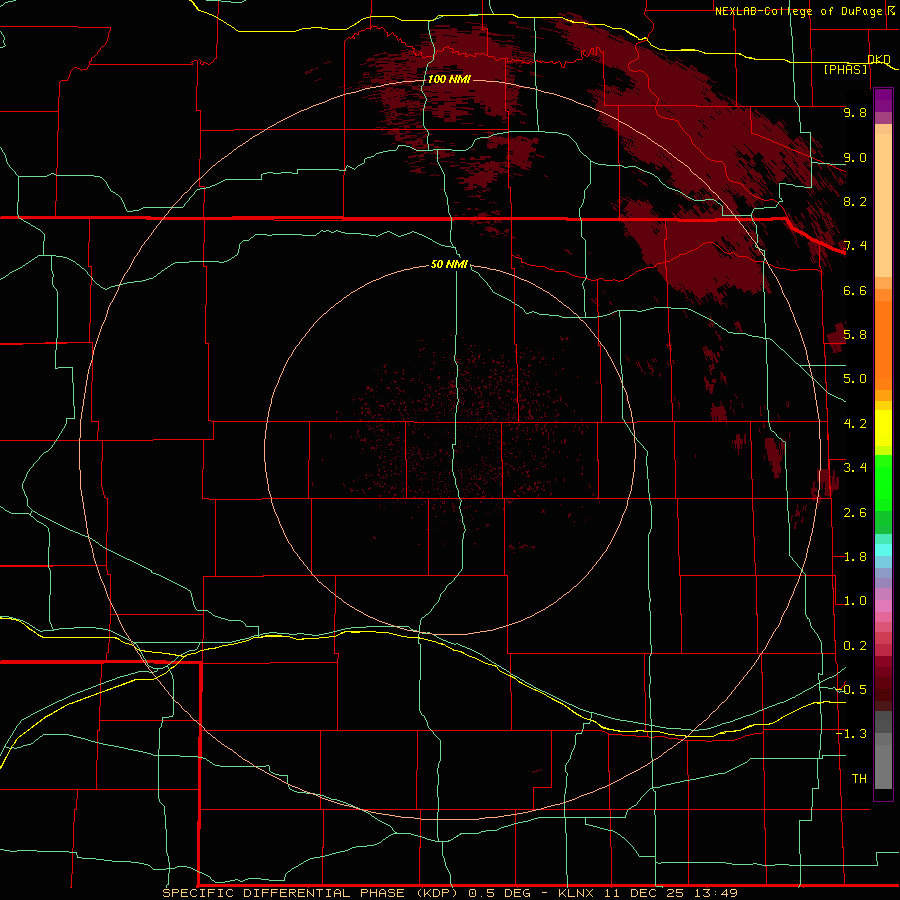This screenshot has height=900, width=900.
Task: Click the yellow color bar segment
Action: [x=883, y=428]
